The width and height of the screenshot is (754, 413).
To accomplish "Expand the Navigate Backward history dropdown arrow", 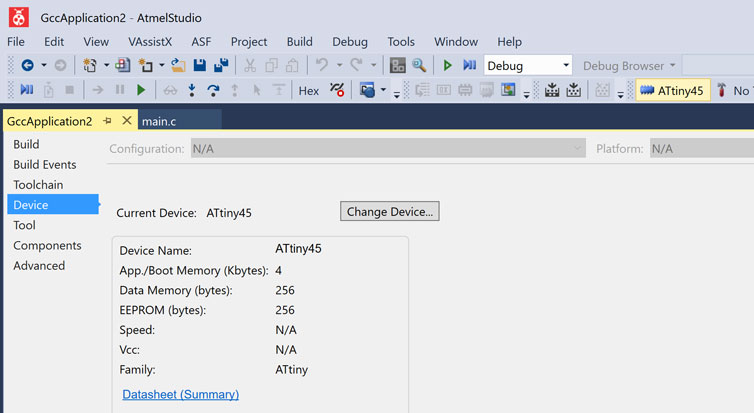I will point(44,65).
